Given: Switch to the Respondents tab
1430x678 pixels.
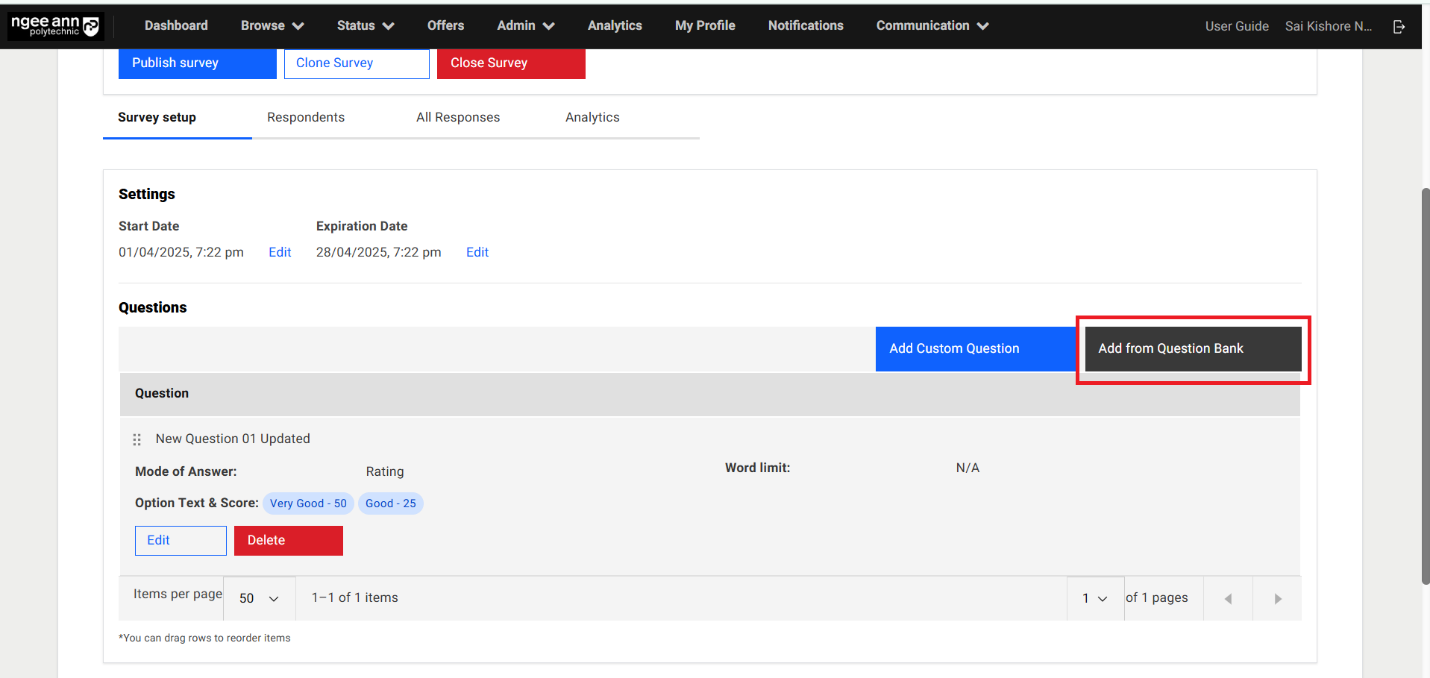Looking at the screenshot, I should 305,117.
